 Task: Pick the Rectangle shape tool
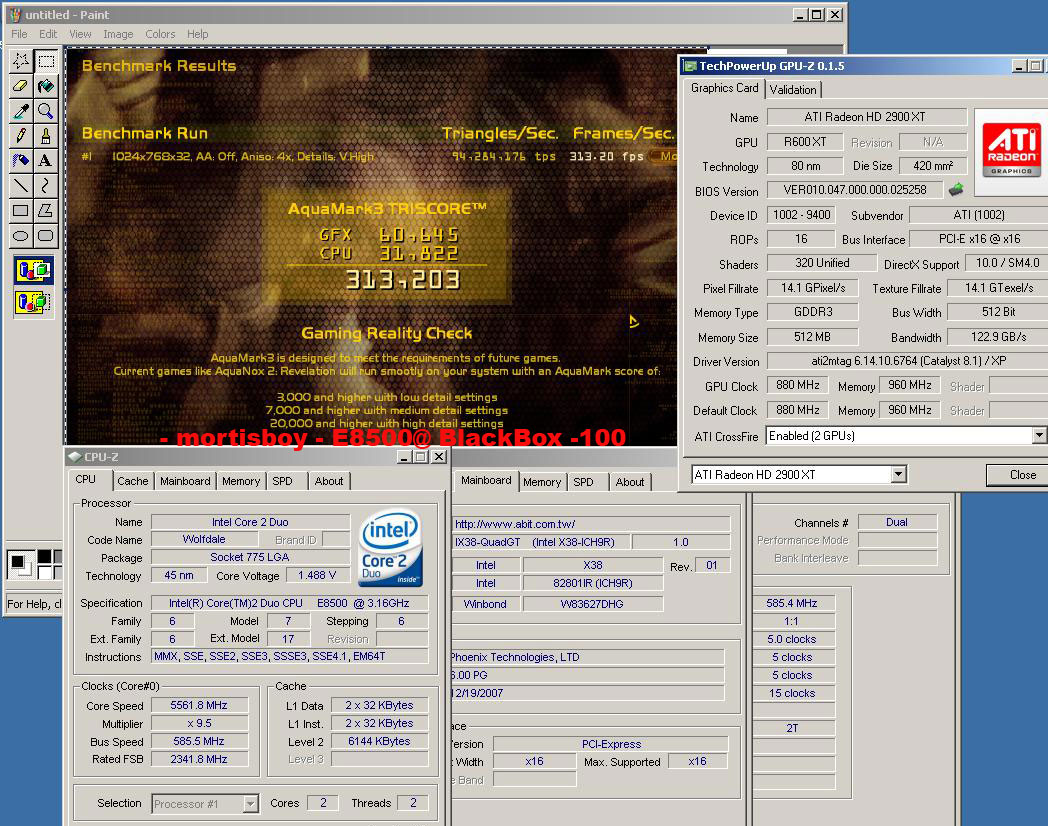click(21, 211)
